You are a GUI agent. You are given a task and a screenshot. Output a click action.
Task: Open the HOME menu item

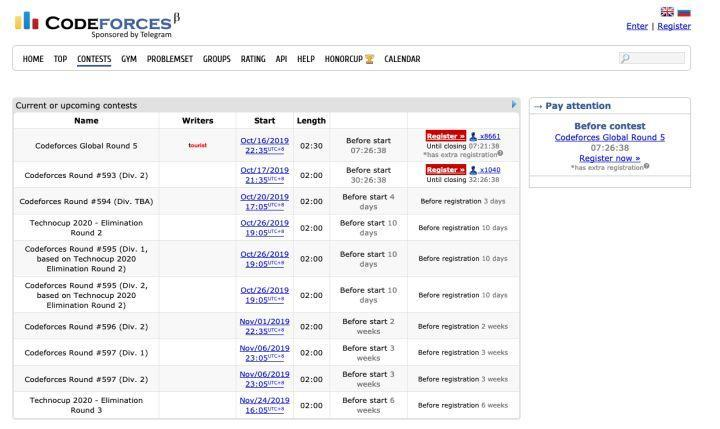point(33,59)
